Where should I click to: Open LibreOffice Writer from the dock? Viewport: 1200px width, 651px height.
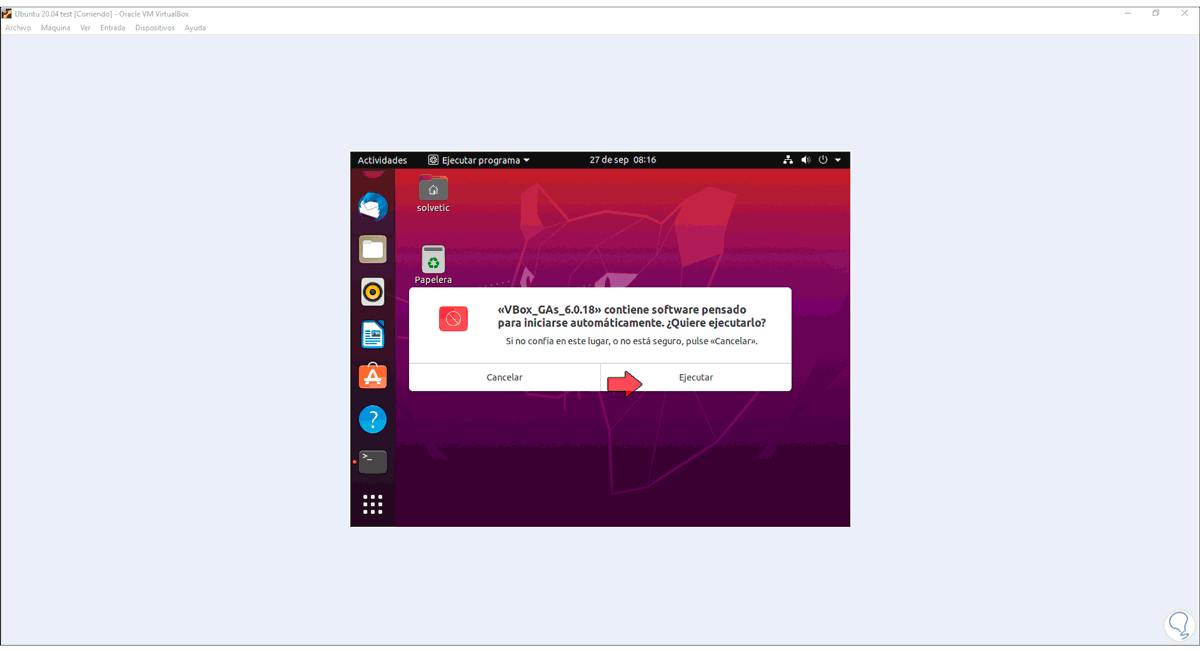(x=373, y=334)
